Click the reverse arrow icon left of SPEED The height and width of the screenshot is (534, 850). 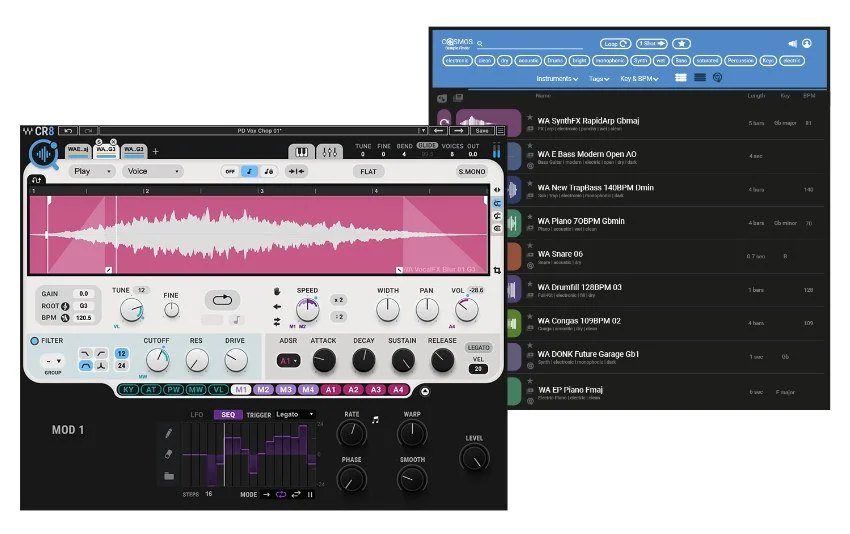point(277,306)
